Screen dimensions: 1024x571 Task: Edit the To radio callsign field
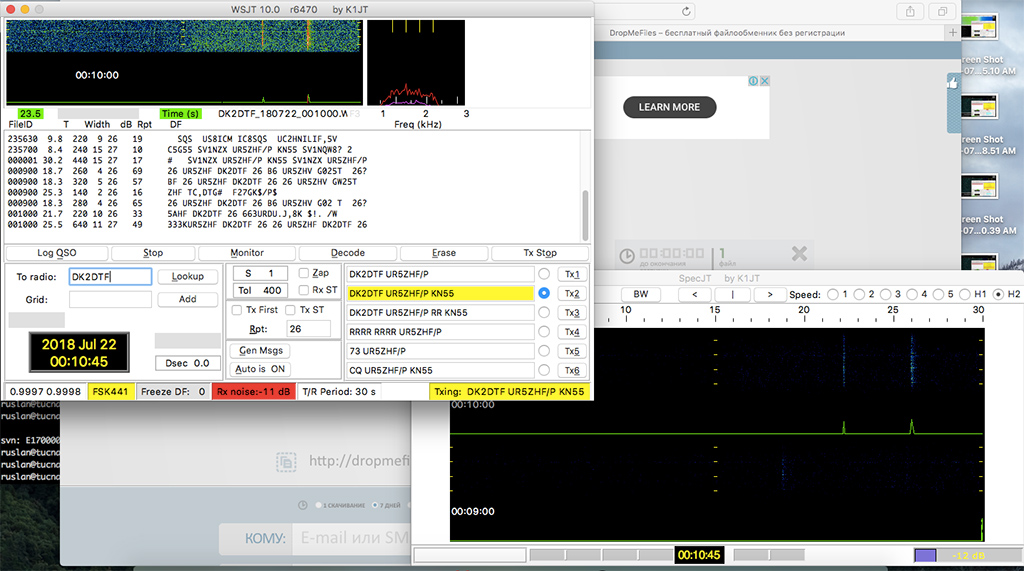click(x=110, y=276)
